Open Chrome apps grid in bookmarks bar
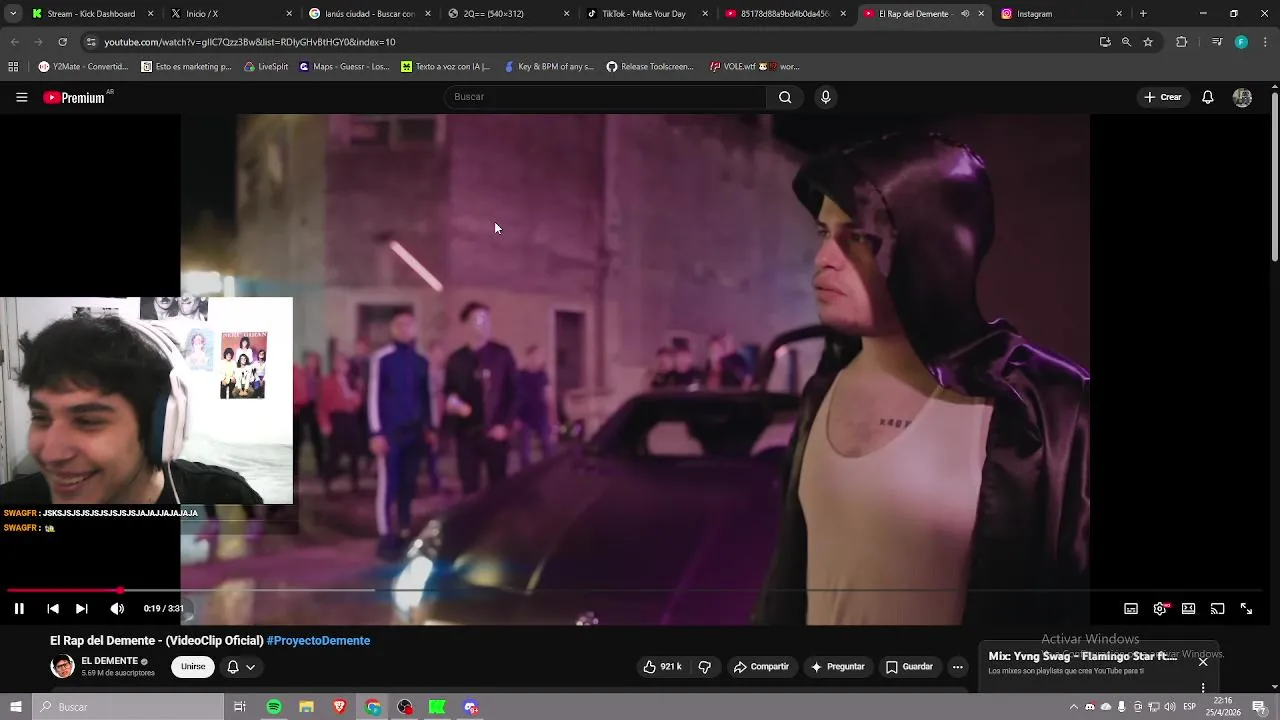Screen dimensions: 1280x720 coord(13,67)
